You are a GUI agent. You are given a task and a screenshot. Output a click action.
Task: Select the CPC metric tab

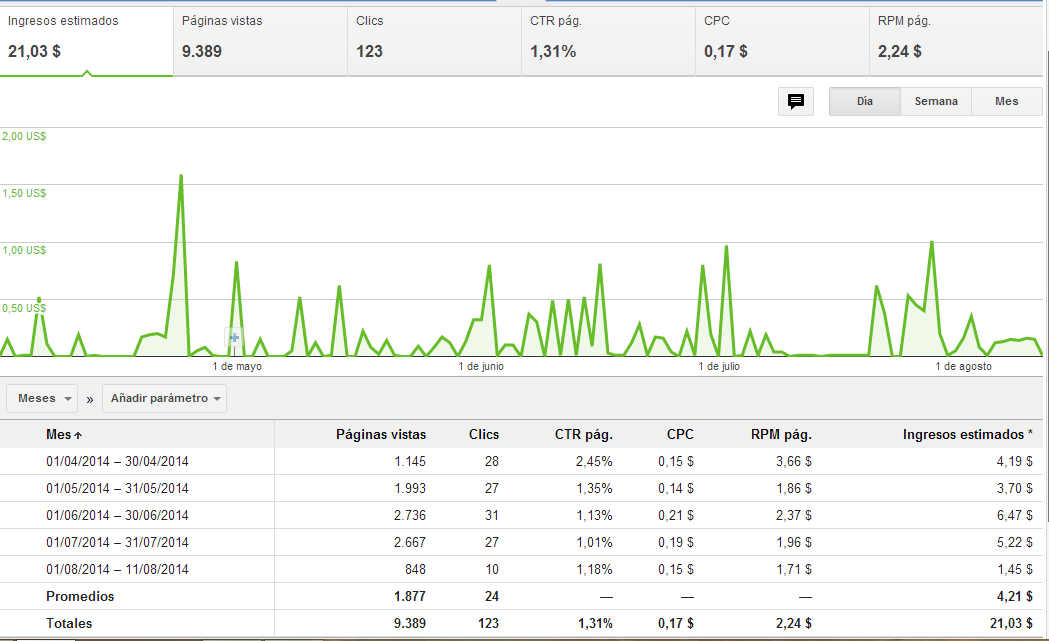pos(782,41)
